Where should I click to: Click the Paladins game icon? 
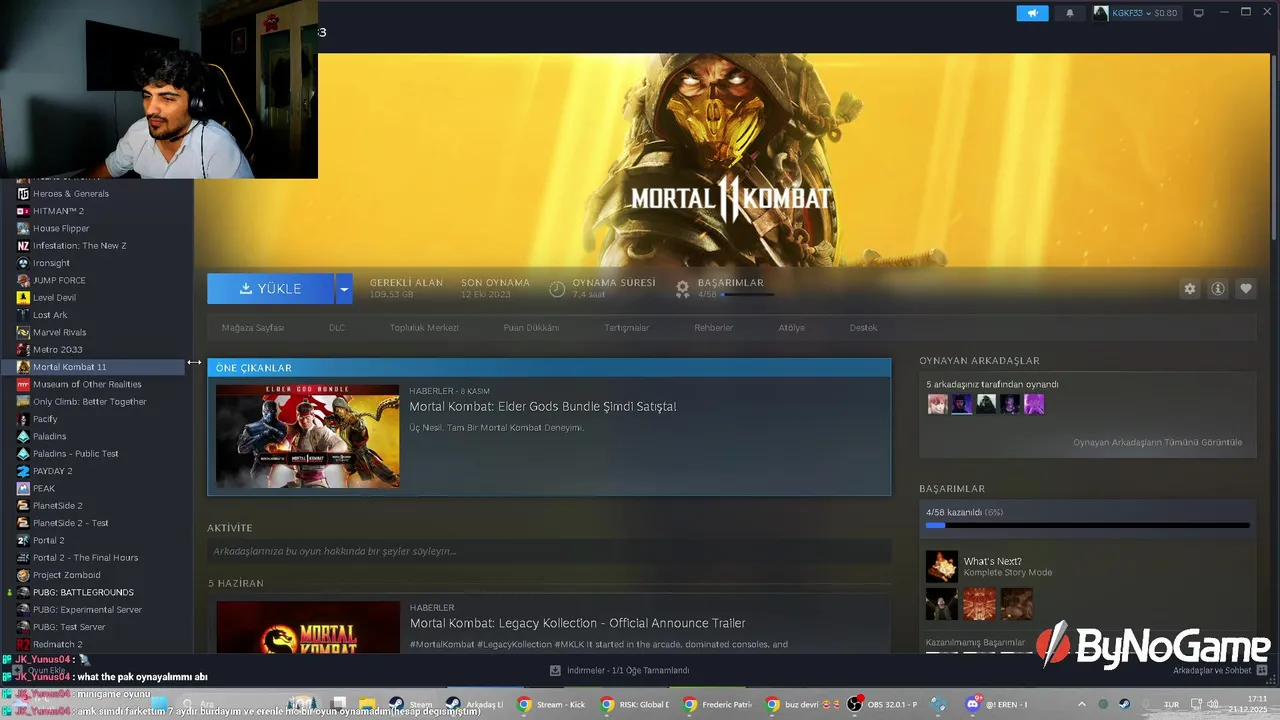click(23, 436)
